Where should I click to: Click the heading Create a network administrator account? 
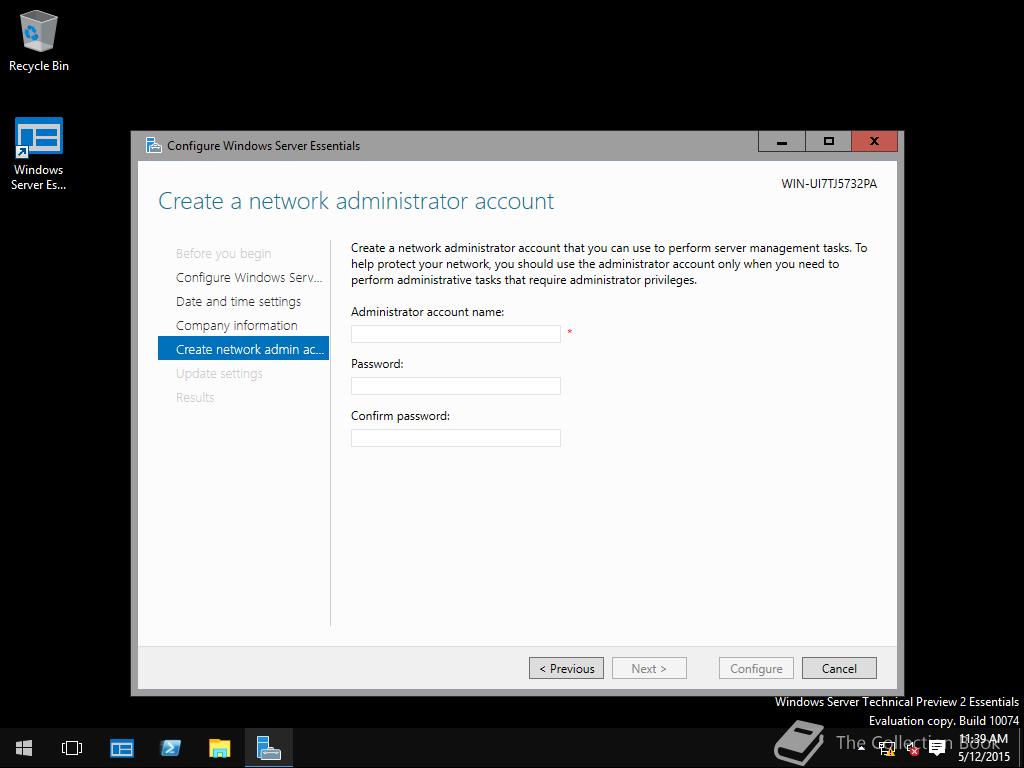pos(356,200)
